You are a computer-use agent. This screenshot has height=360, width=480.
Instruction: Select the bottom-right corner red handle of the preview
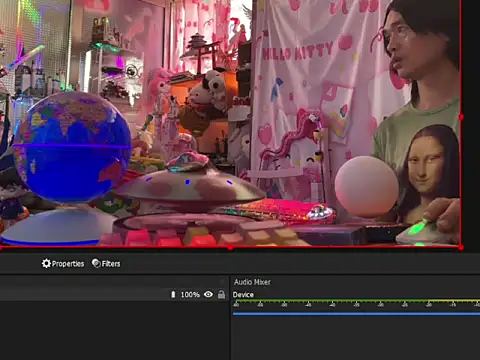[461, 247]
